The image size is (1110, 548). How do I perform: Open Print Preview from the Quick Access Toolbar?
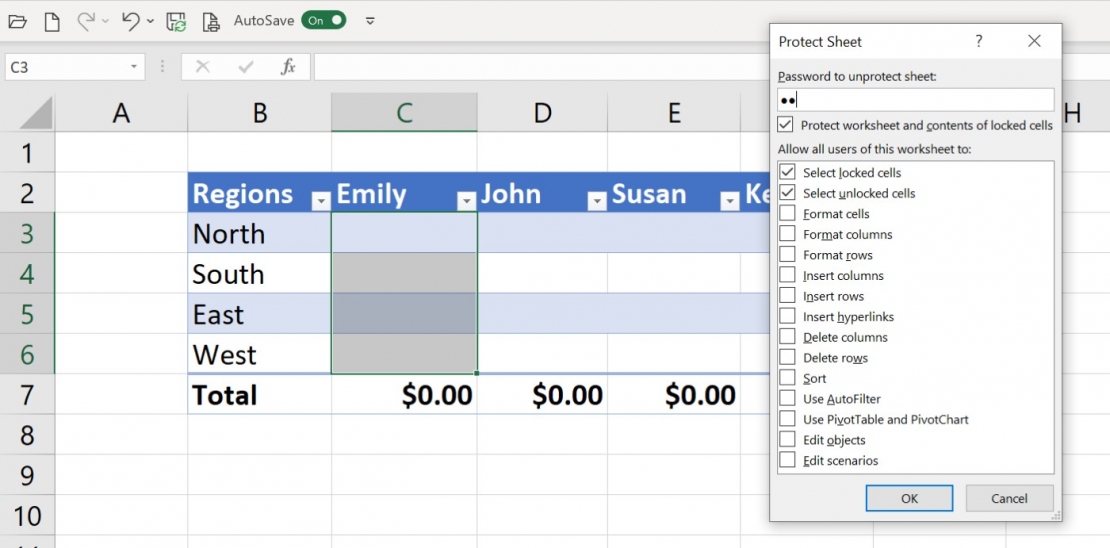210,21
